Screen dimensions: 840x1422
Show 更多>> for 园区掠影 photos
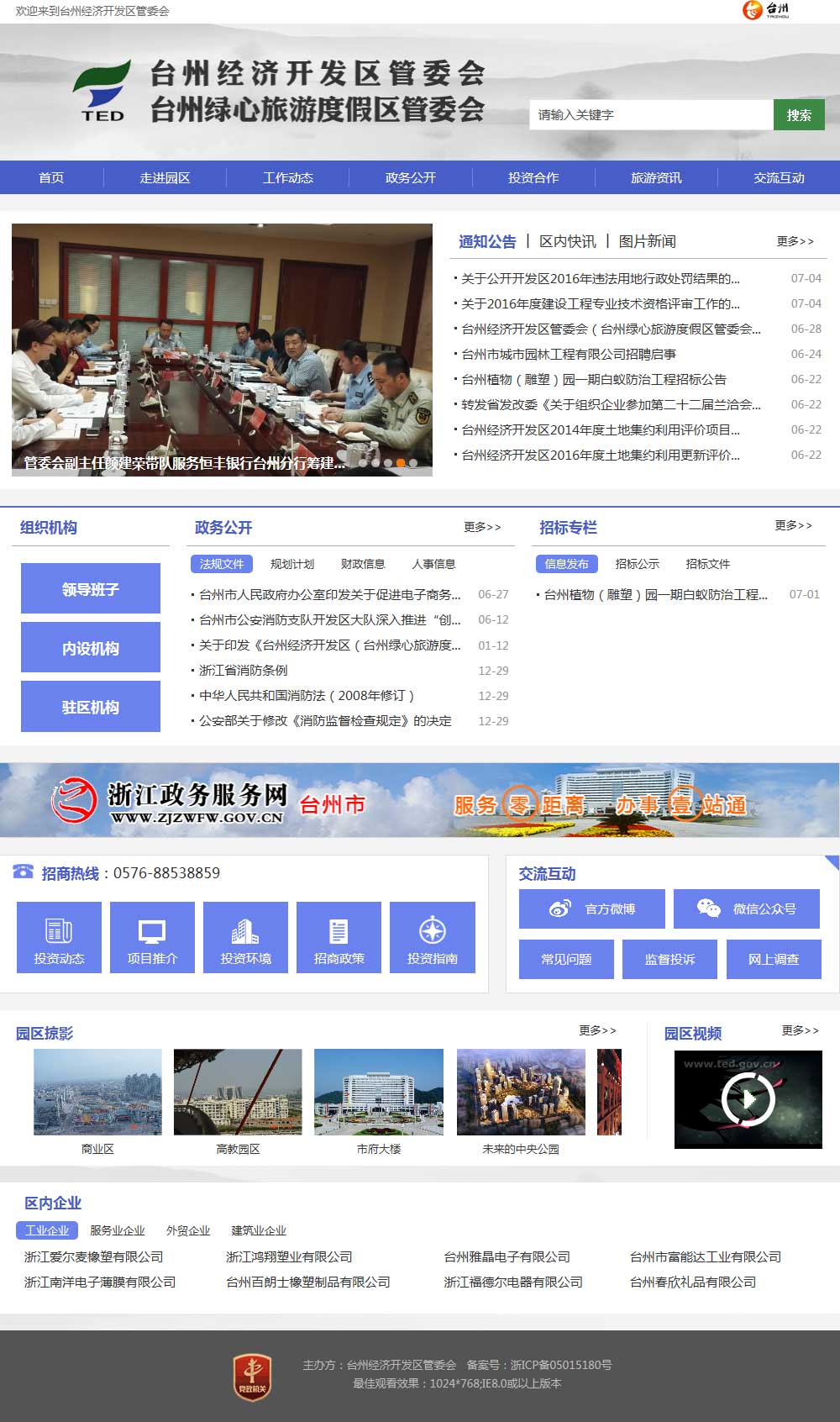[597, 1030]
